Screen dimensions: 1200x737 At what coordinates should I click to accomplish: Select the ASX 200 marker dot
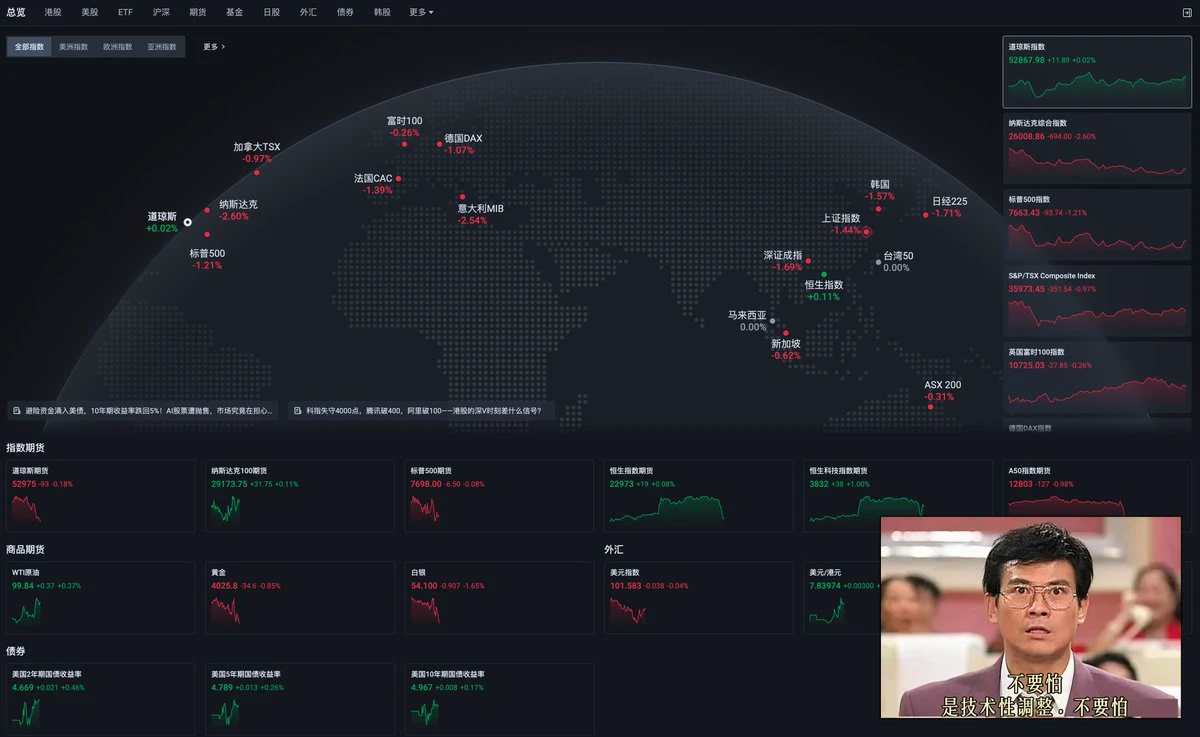[930, 406]
